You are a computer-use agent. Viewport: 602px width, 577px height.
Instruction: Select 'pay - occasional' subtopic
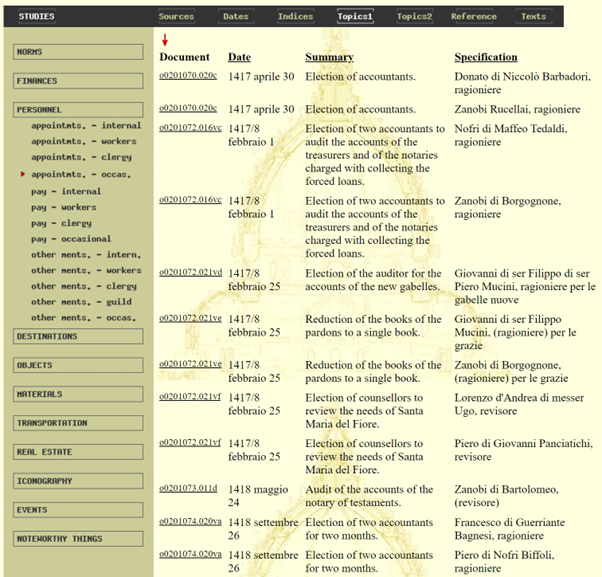(71, 239)
